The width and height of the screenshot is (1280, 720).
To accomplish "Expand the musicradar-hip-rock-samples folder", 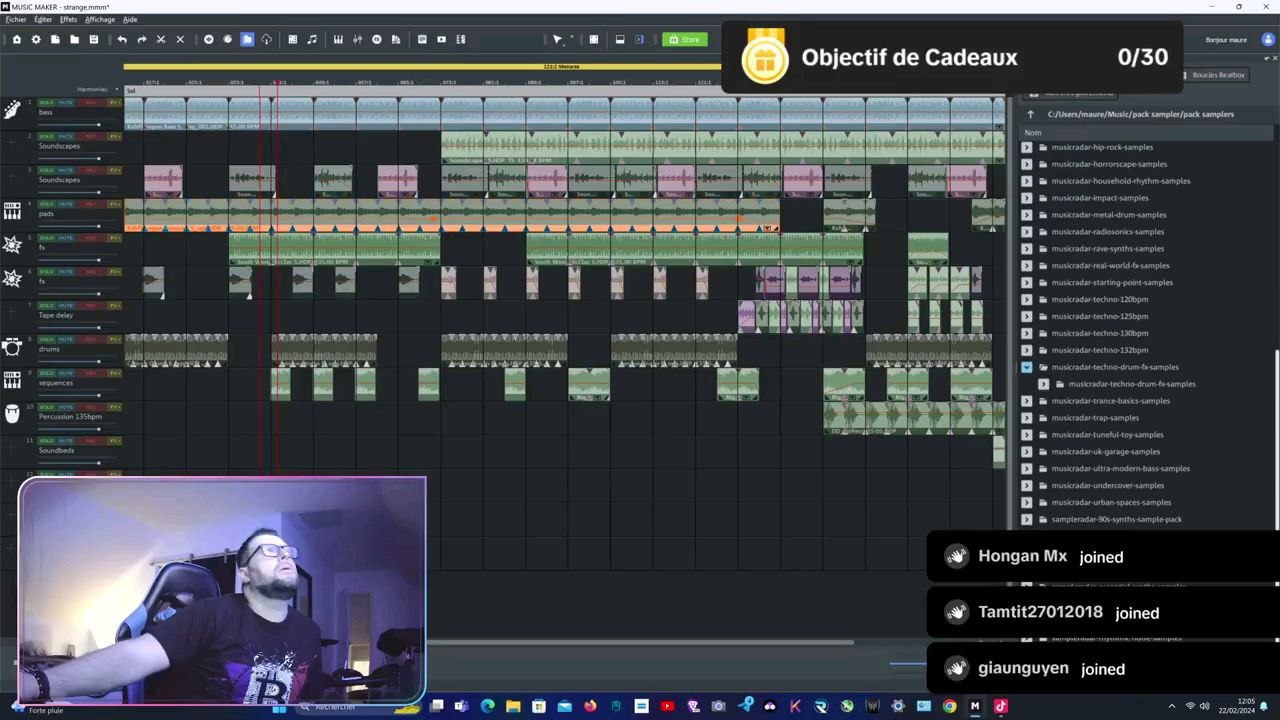I will pos(1027,147).
